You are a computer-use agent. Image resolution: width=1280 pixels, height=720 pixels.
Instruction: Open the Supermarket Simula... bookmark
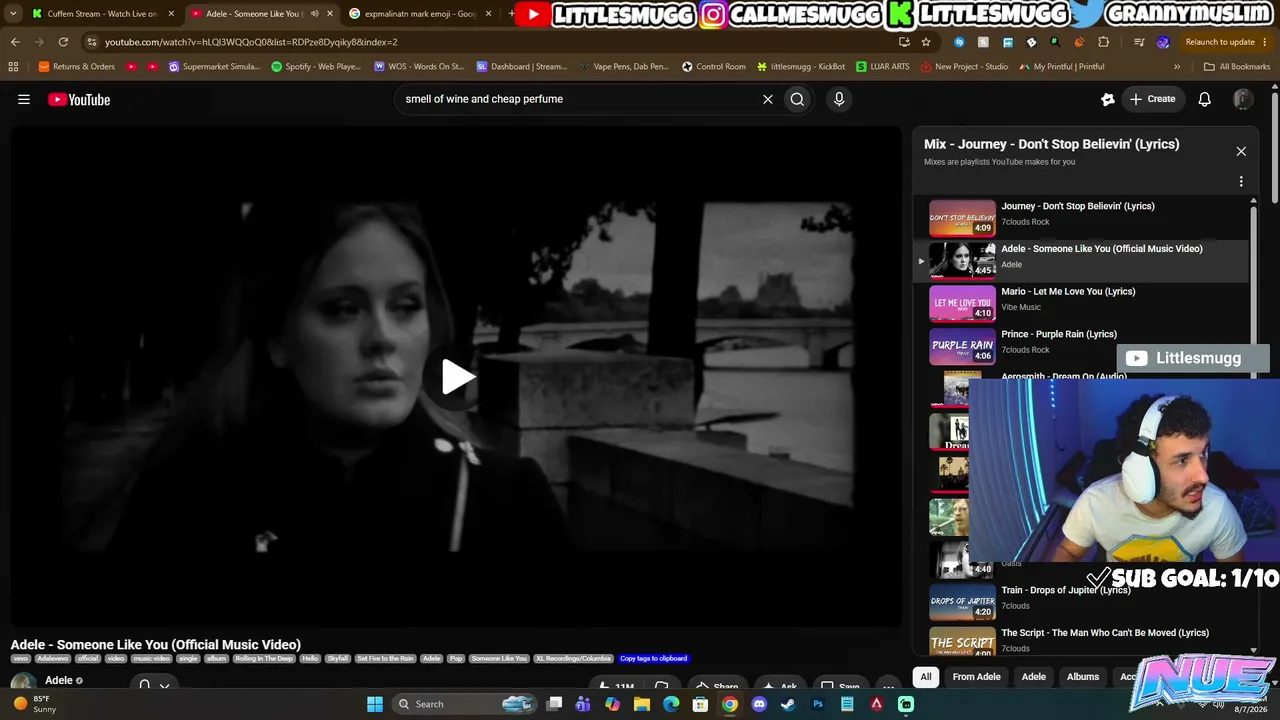pyautogui.click(x=214, y=67)
